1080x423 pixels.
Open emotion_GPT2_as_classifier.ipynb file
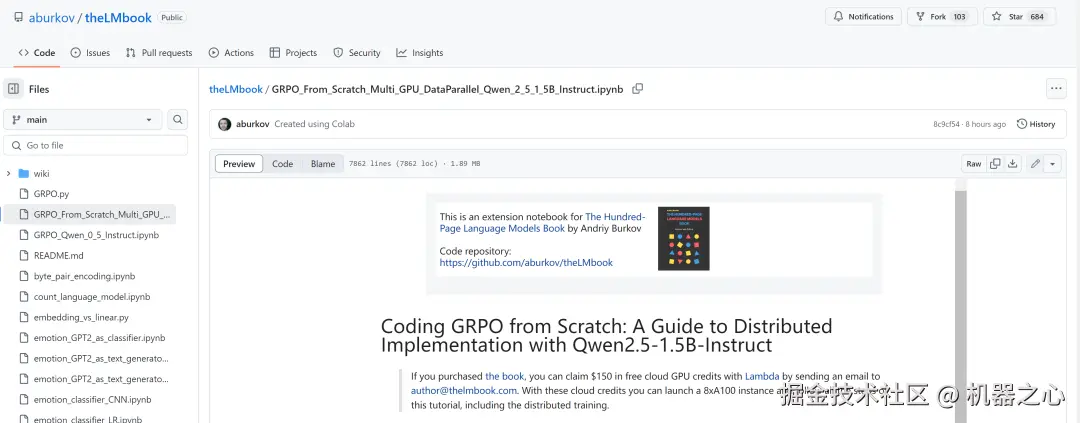point(90,338)
